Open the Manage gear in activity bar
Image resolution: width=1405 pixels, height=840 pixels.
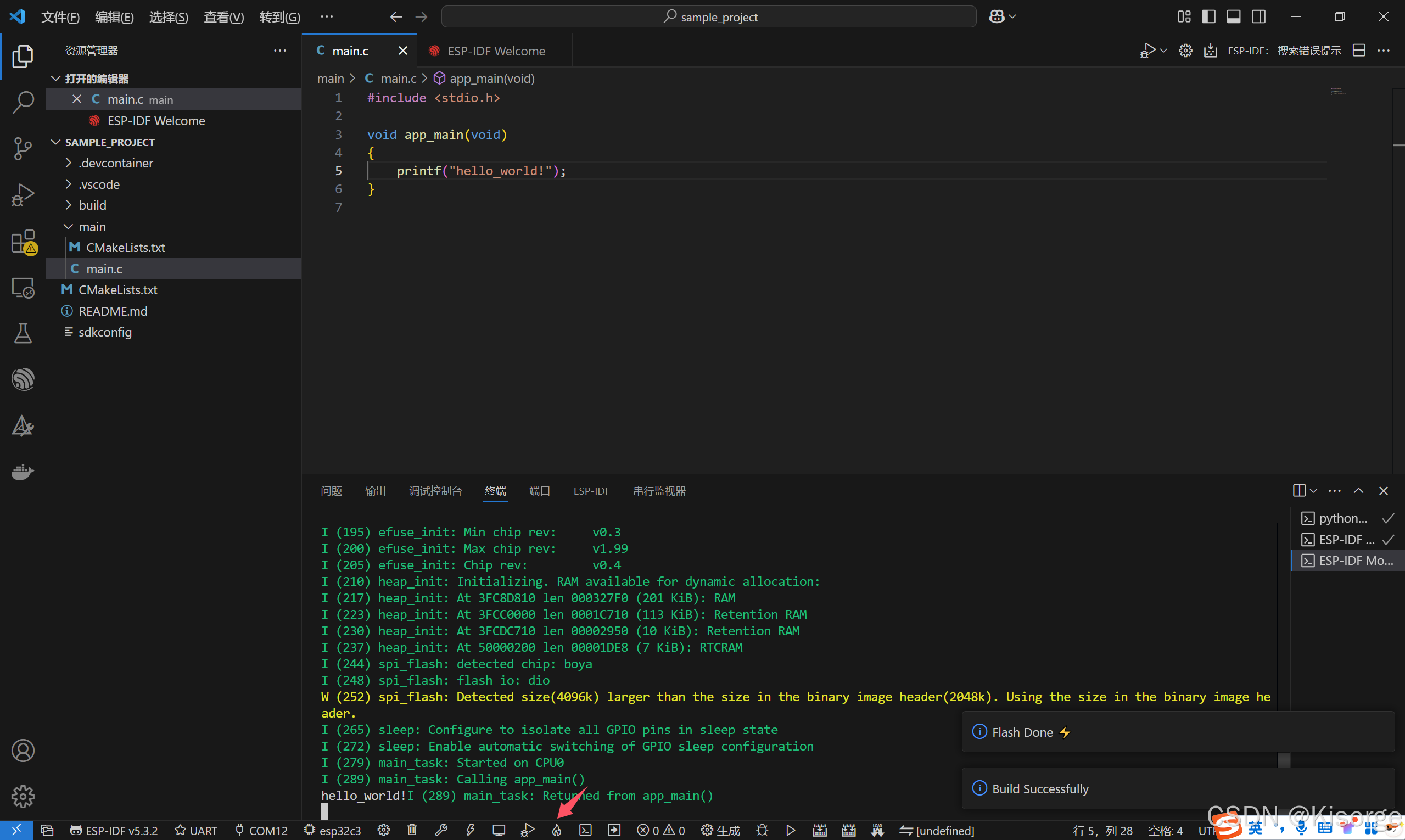coord(23,797)
